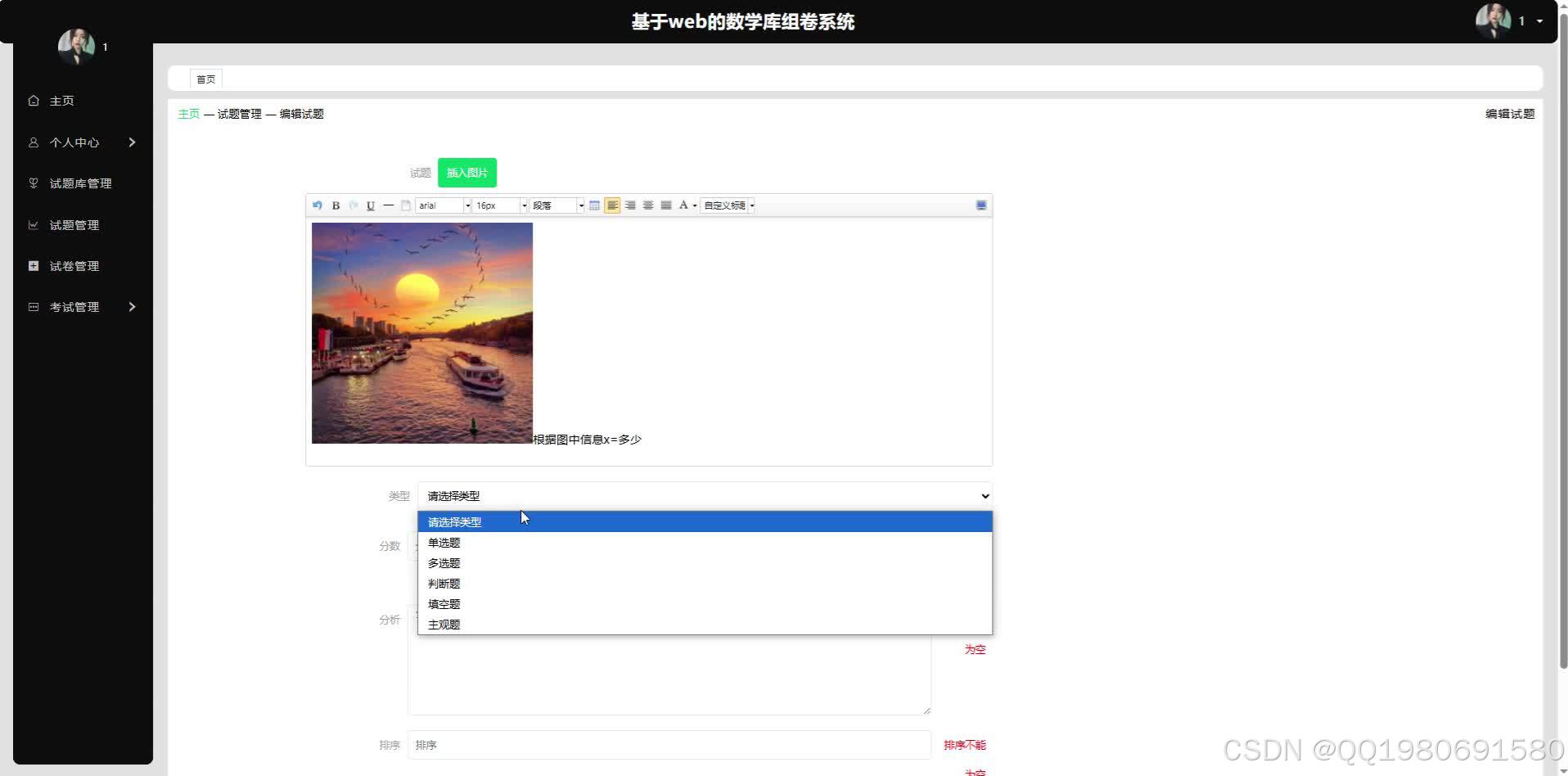This screenshot has height=776, width=1568.
Task: Select the 主观题 option
Action: coord(705,625)
